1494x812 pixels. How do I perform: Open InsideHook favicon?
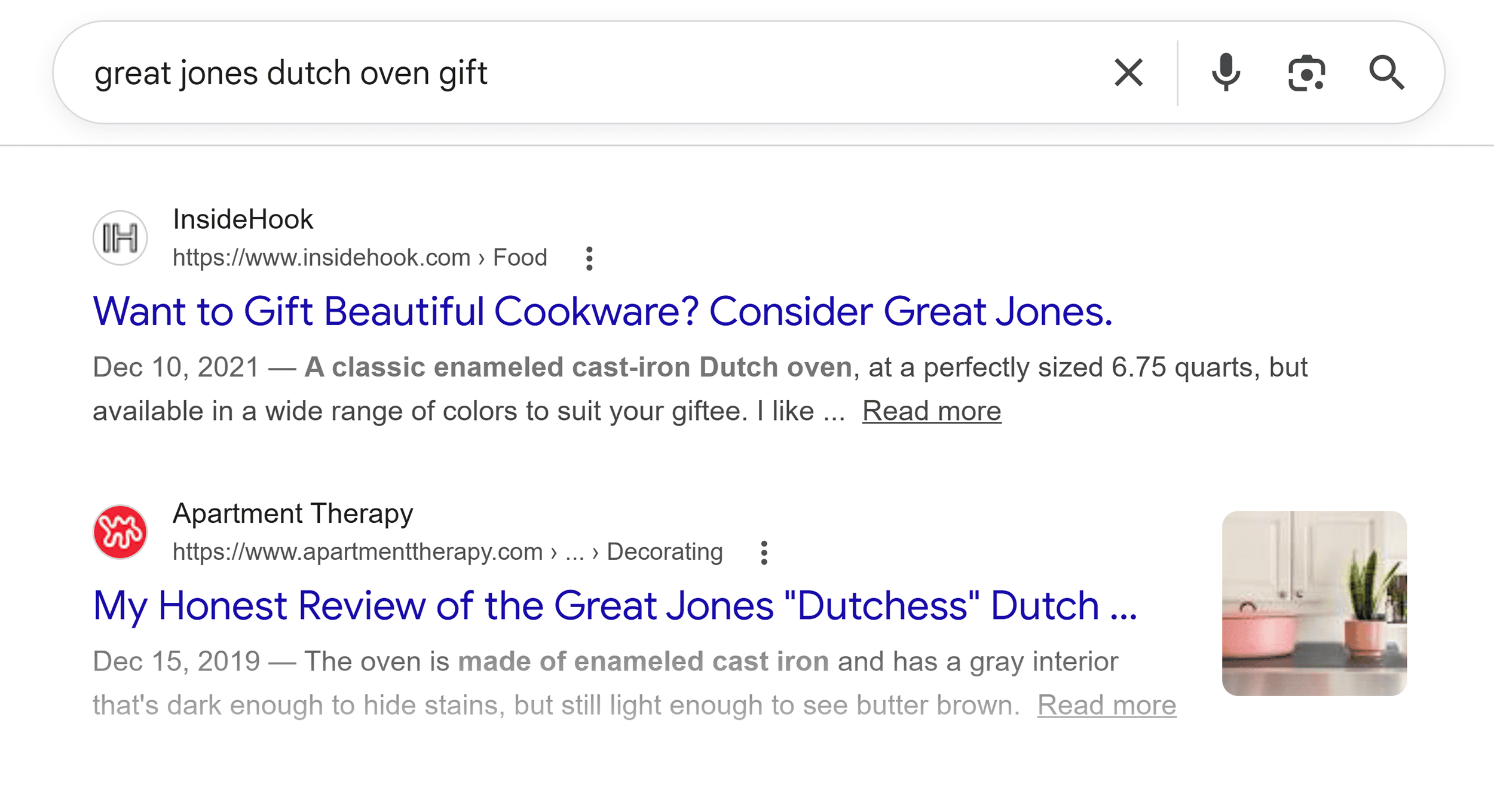point(120,238)
